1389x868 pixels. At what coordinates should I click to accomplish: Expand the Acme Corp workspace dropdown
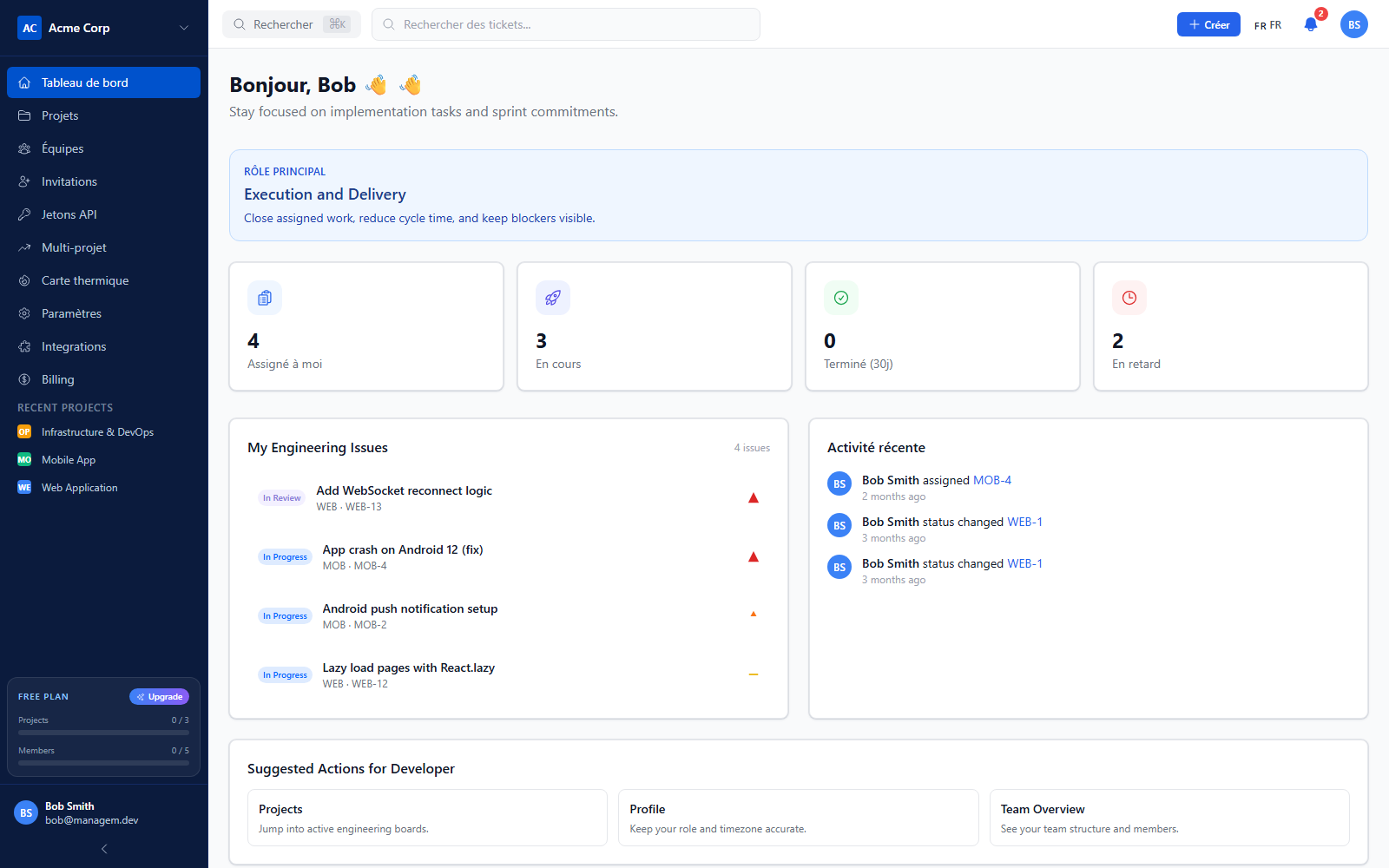click(x=184, y=28)
